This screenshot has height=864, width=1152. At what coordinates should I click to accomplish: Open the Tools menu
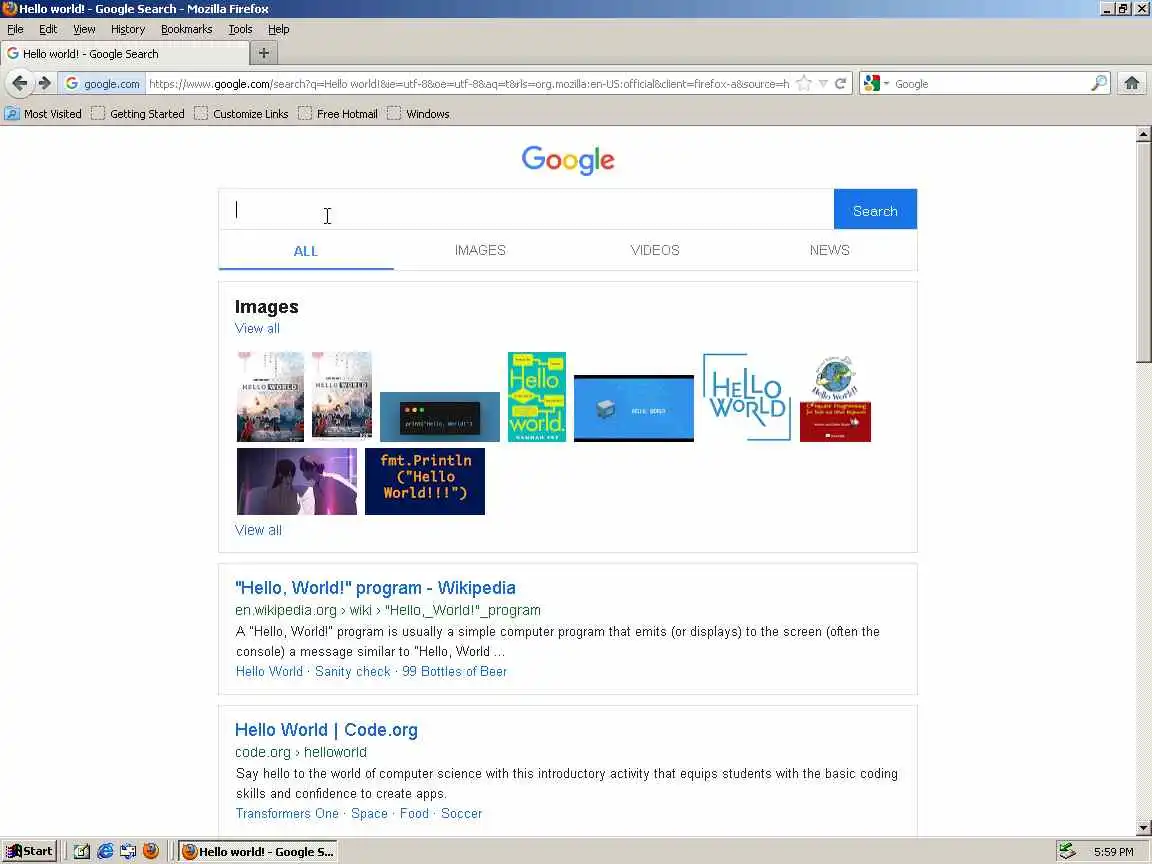[x=240, y=29]
